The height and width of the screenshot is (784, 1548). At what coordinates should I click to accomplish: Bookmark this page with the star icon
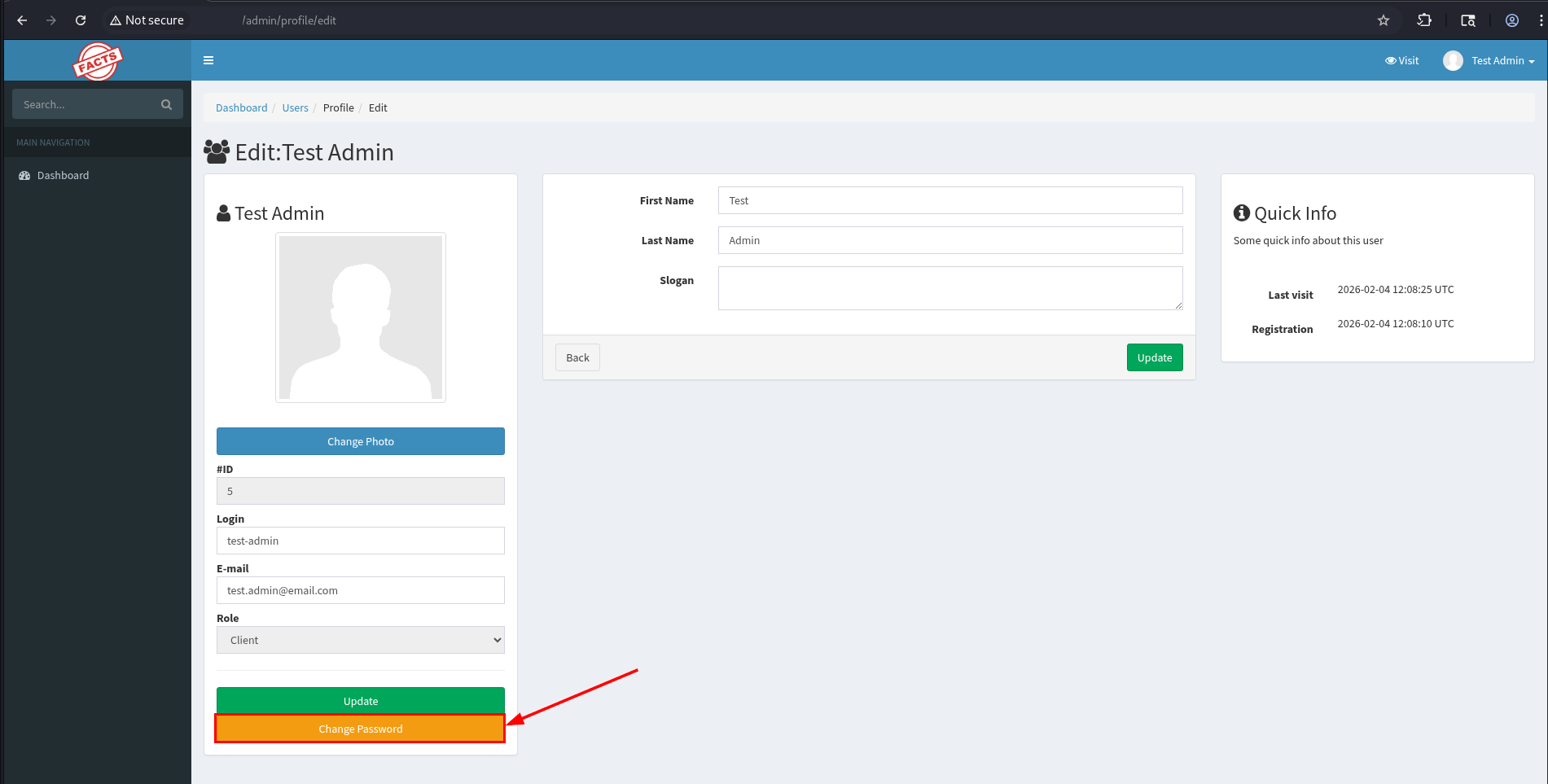pos(1383,20)
